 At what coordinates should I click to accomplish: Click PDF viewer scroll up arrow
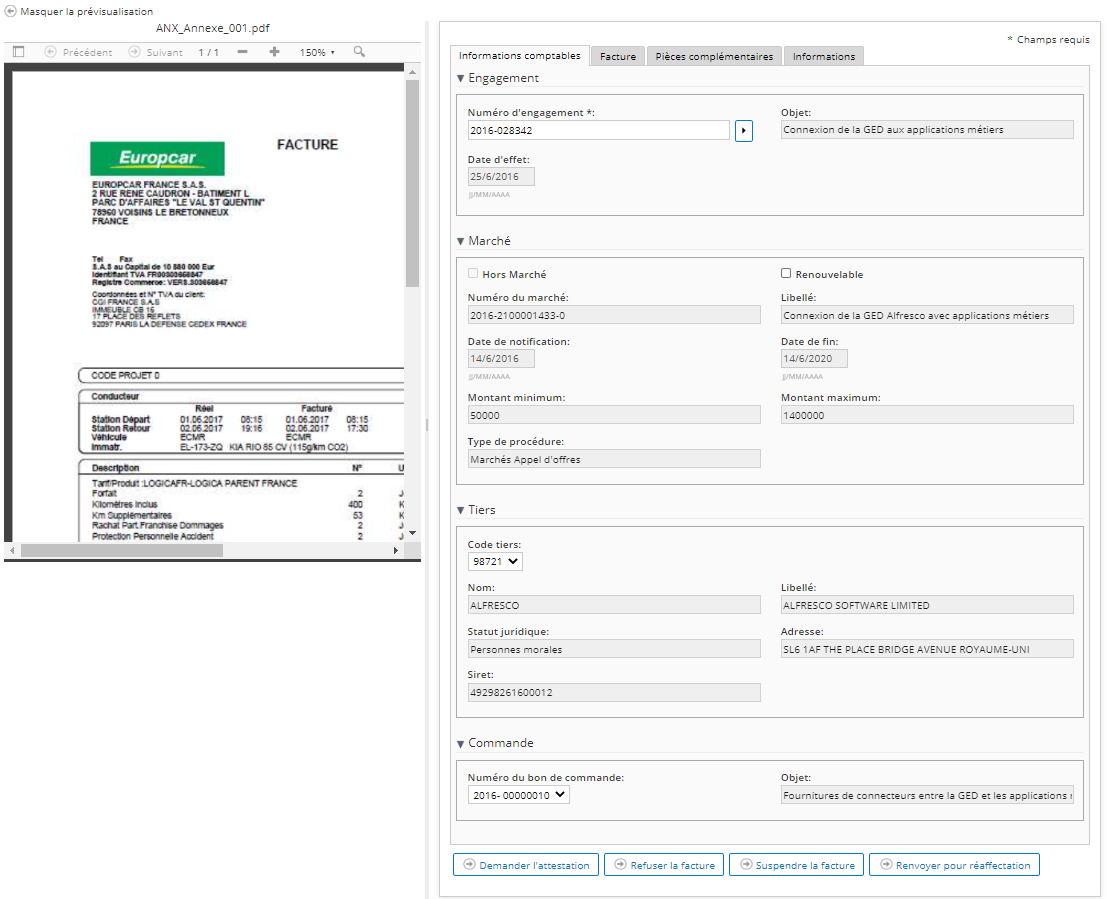[x=412, y=72]
